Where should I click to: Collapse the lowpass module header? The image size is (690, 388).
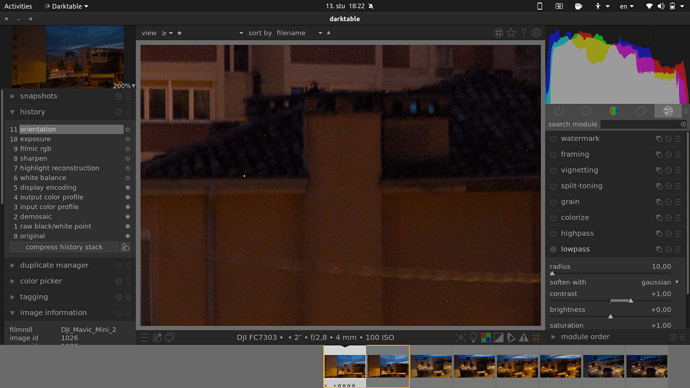pos(575,249)
